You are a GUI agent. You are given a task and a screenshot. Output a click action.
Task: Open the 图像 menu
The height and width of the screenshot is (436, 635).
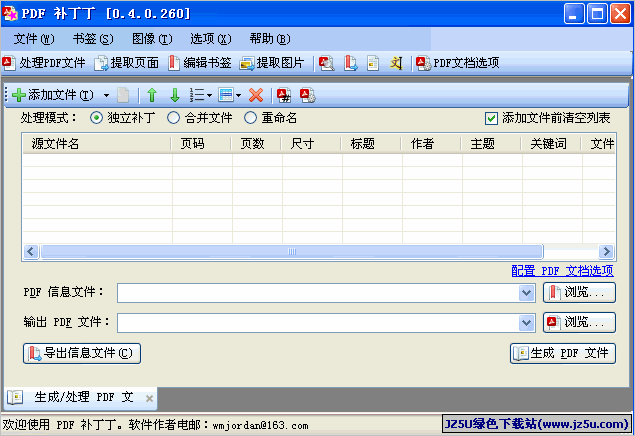(152, 39)
